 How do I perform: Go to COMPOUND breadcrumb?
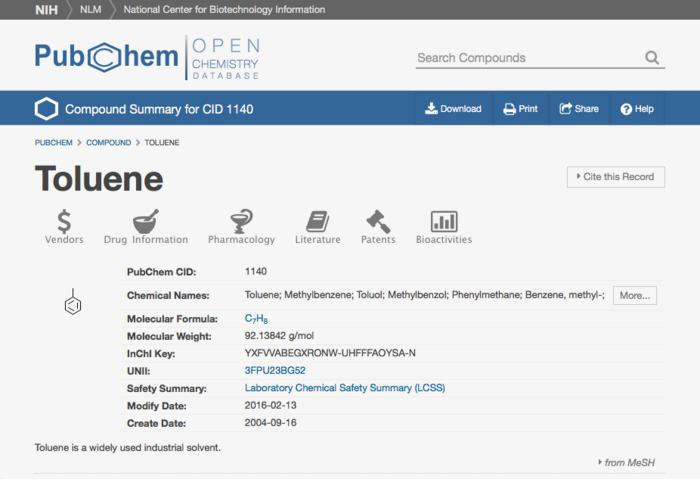(108, 143)
